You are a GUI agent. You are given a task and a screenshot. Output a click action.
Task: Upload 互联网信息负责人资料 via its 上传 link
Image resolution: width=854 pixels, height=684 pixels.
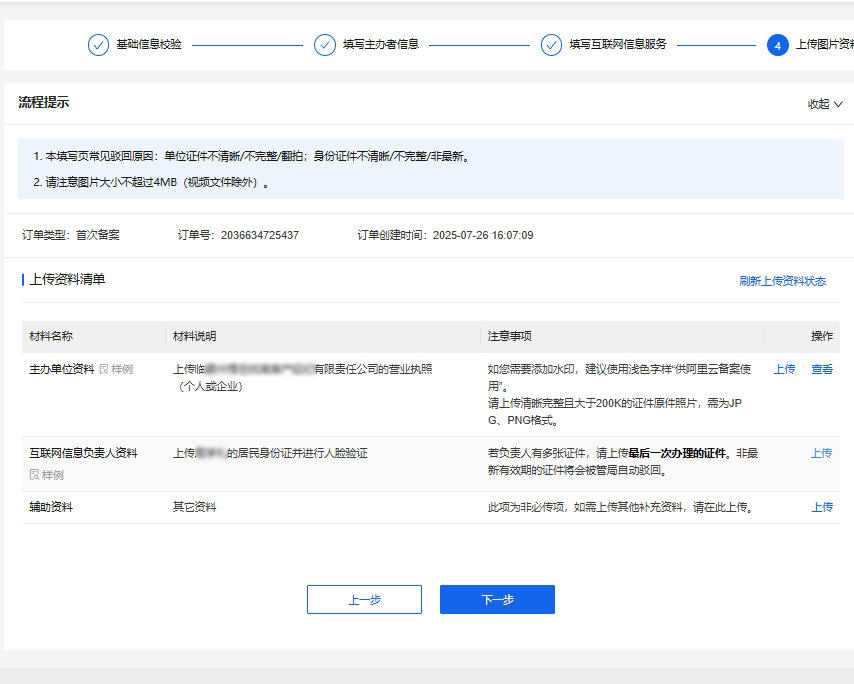pos(822,452)
